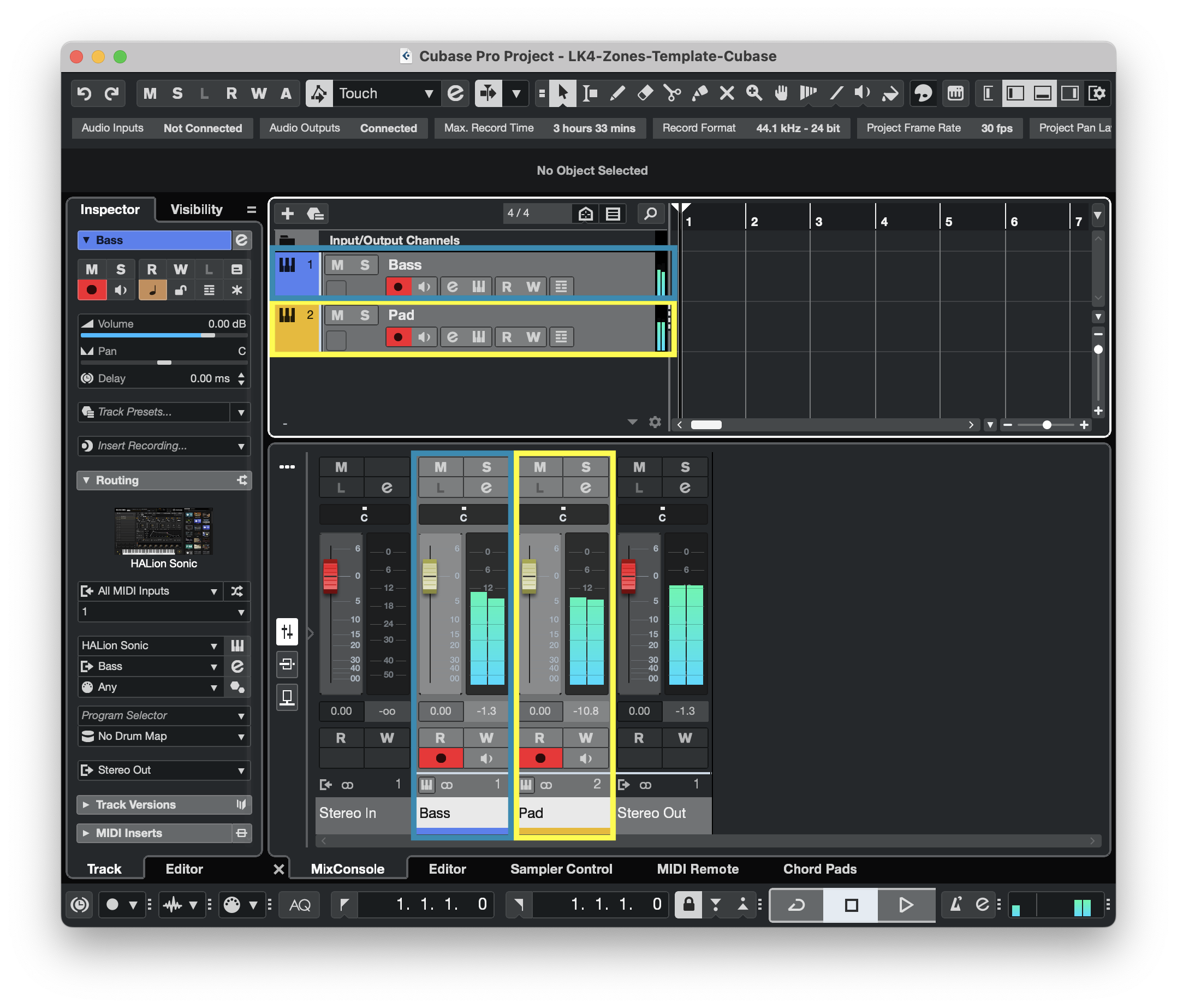This screenshot has height=1008, width=1177.
Task: Click the Bass channel volume fader
Action: click(x=430, y=577)
